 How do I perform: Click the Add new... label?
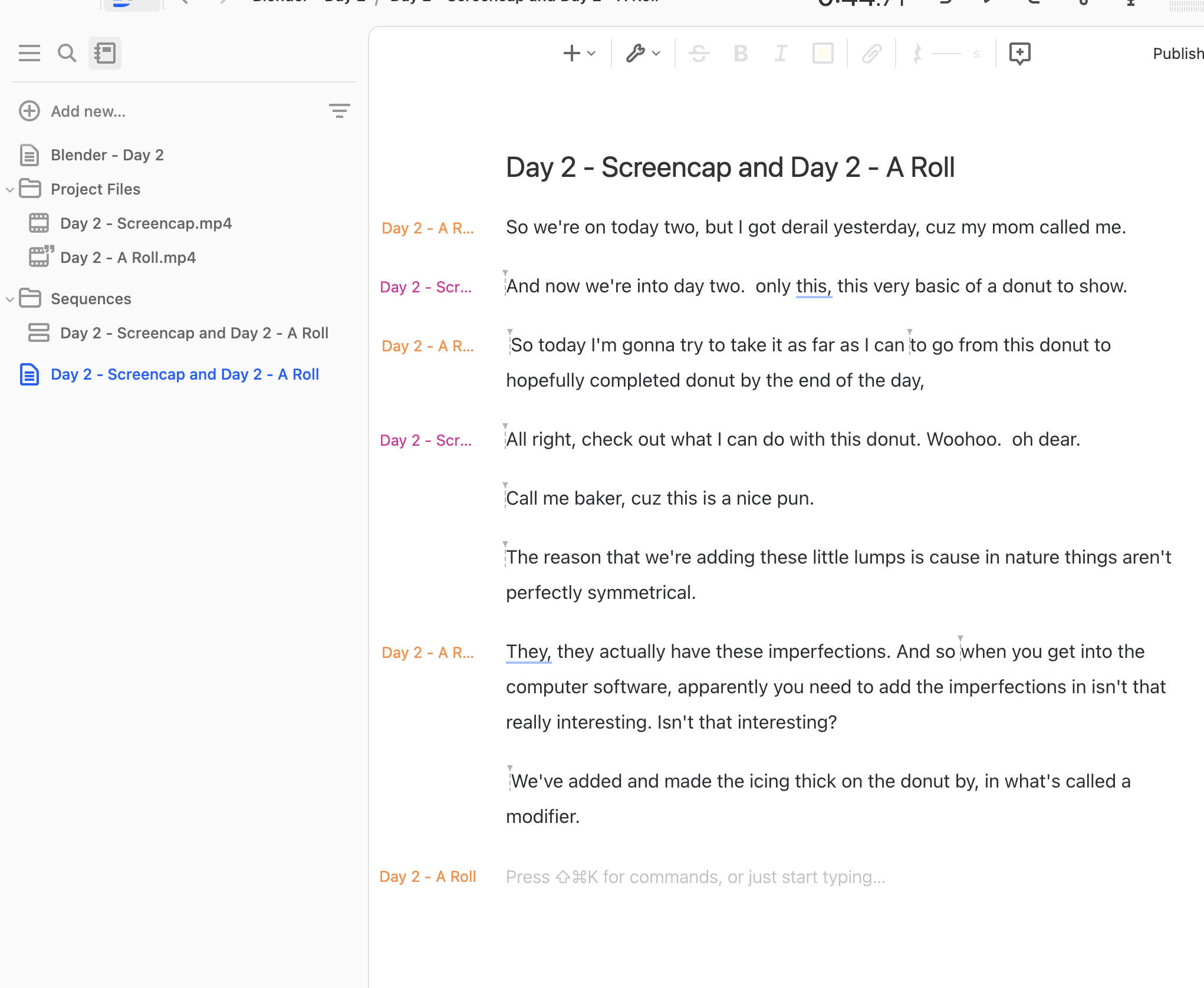tap(88, 111)
